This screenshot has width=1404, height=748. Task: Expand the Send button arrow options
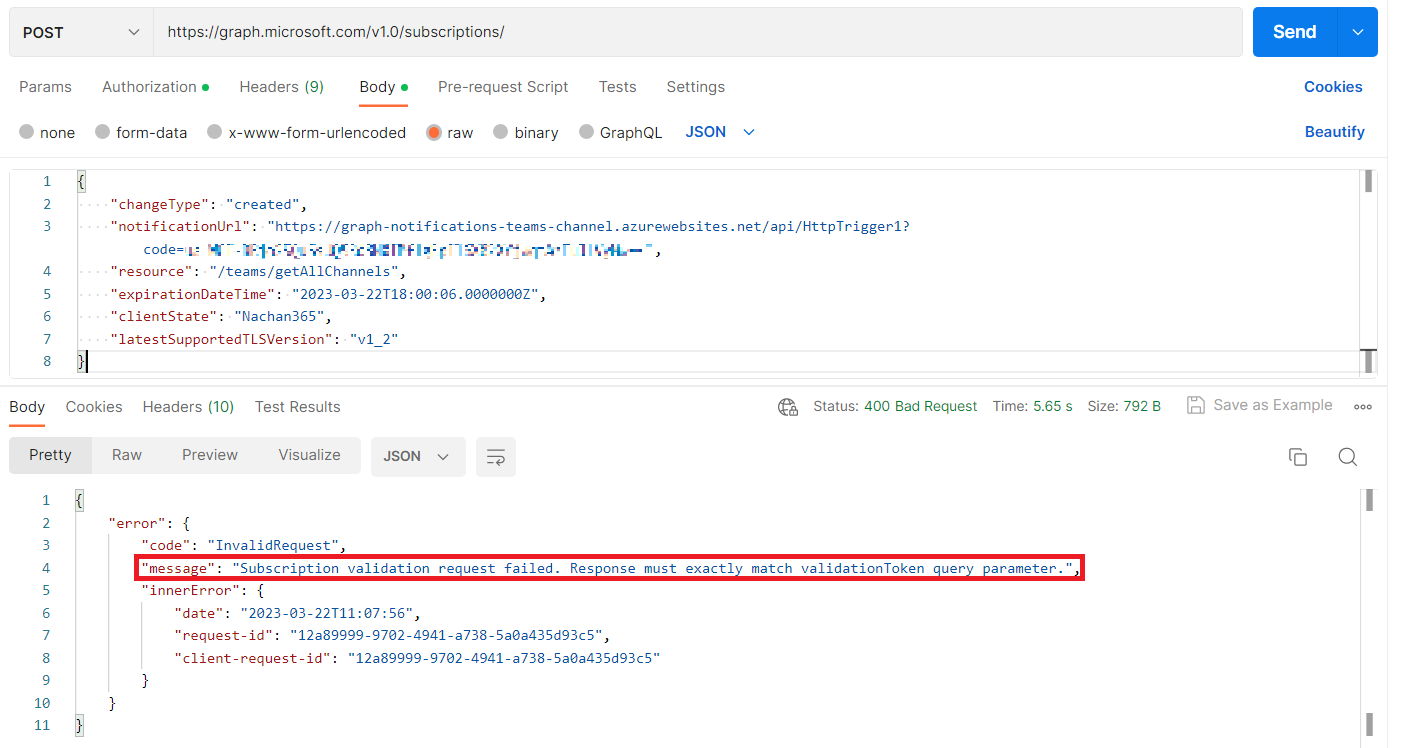coord(1357,32)
